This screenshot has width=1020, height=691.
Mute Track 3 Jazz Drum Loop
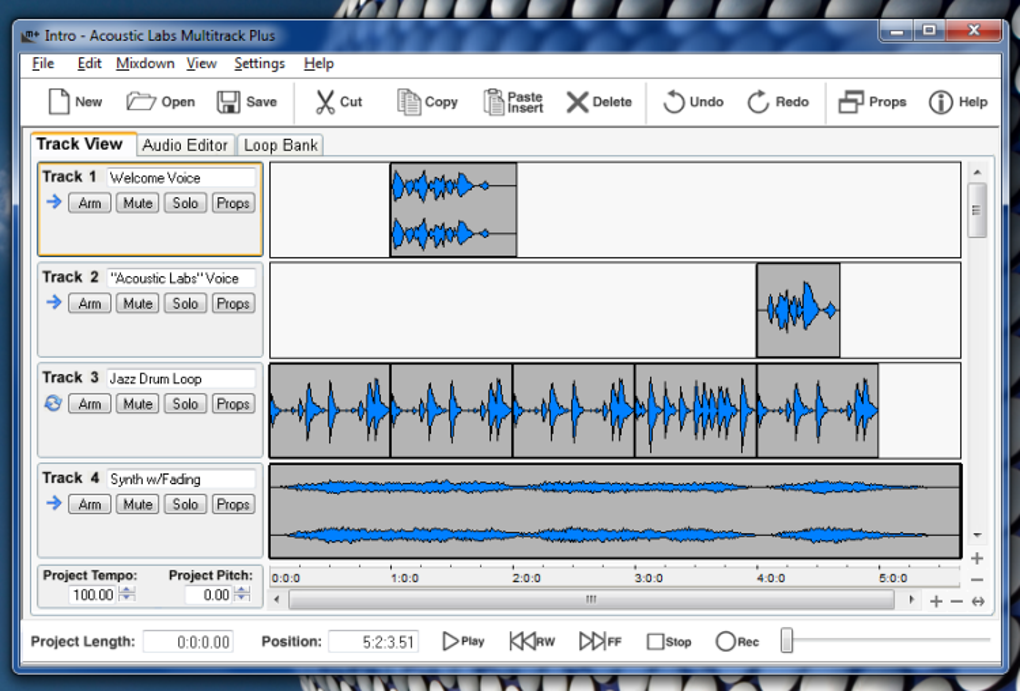point(138,404)
